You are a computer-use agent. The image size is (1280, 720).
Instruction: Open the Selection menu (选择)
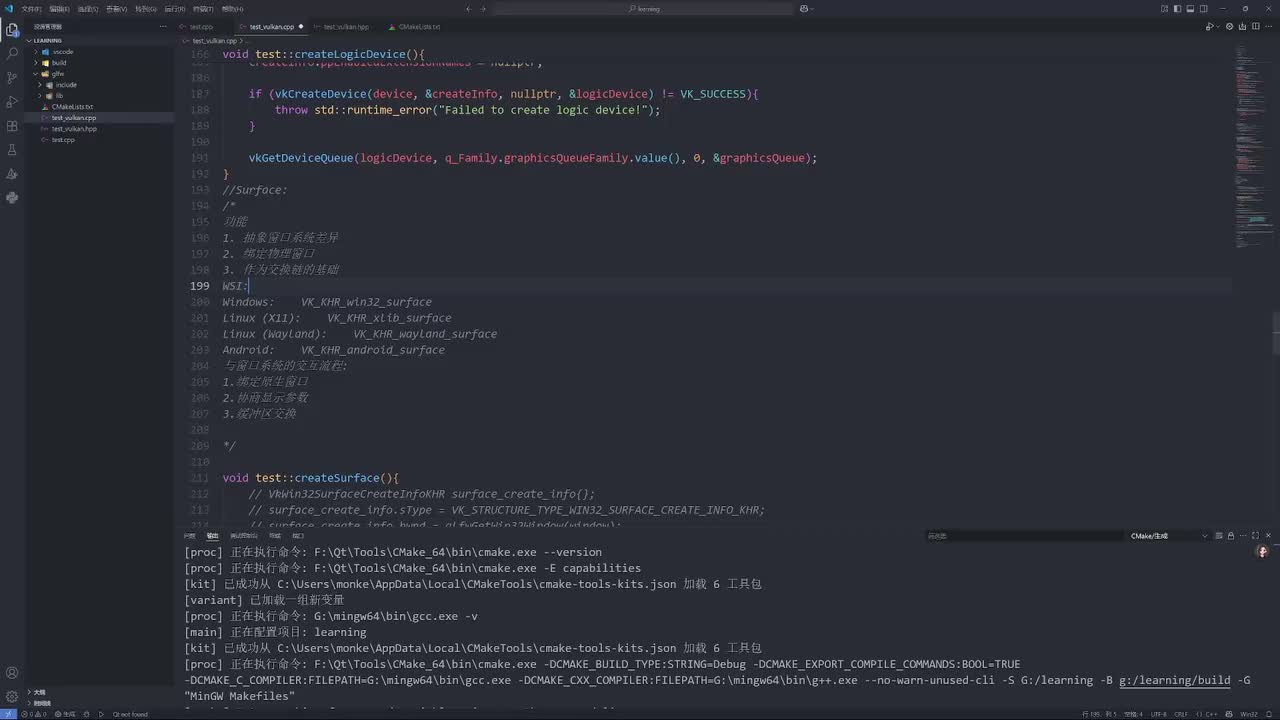[88, 8]
